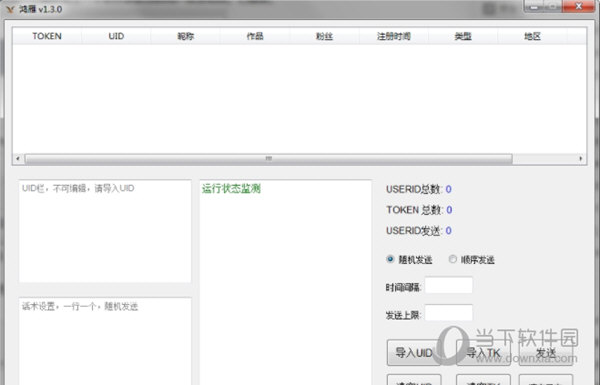Click the app logo icon in title bar
The height and width of the screenshot is (385, 600).
pos(10,9)
